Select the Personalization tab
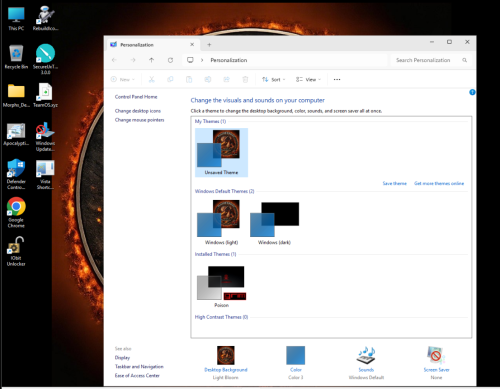500x389 pixels. click(x=152, y=45)
